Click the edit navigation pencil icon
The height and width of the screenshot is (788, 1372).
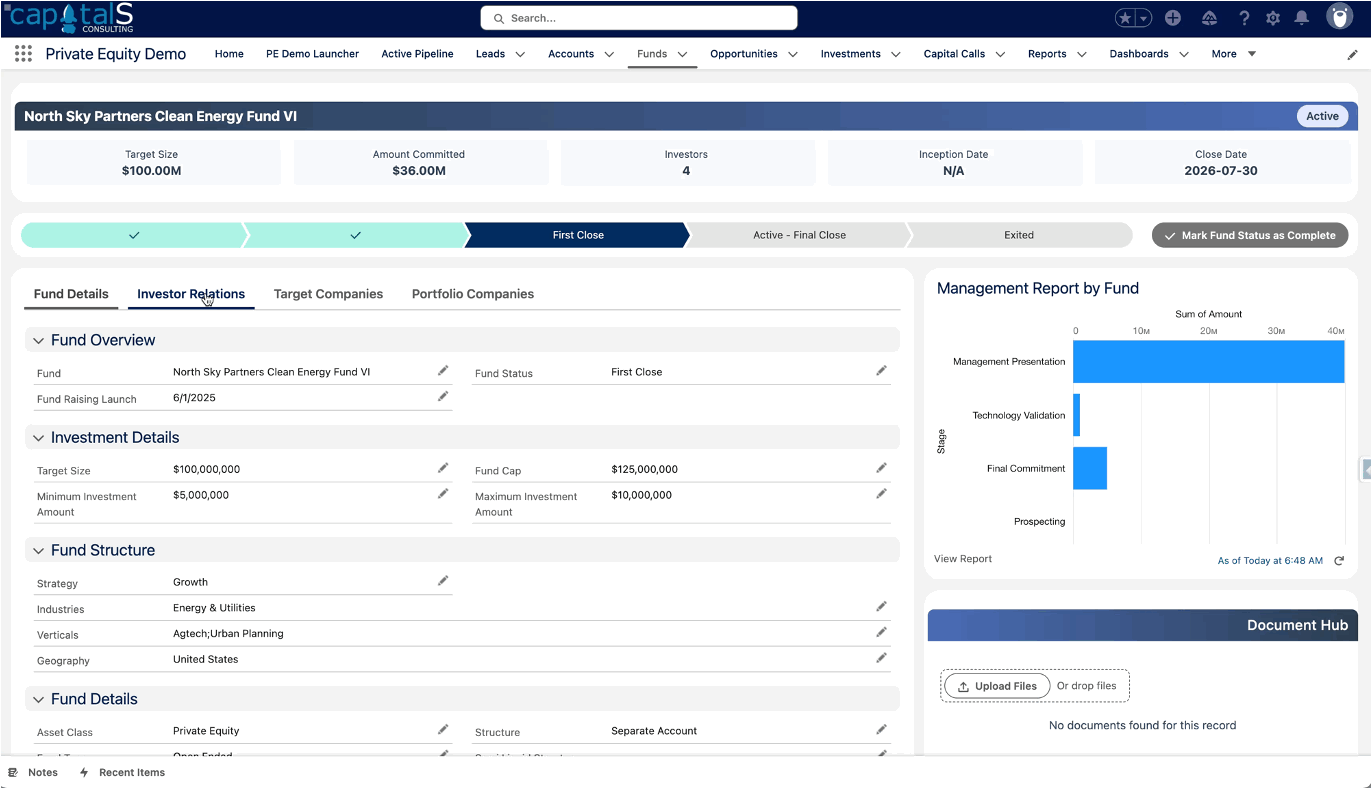[1352, 55]
